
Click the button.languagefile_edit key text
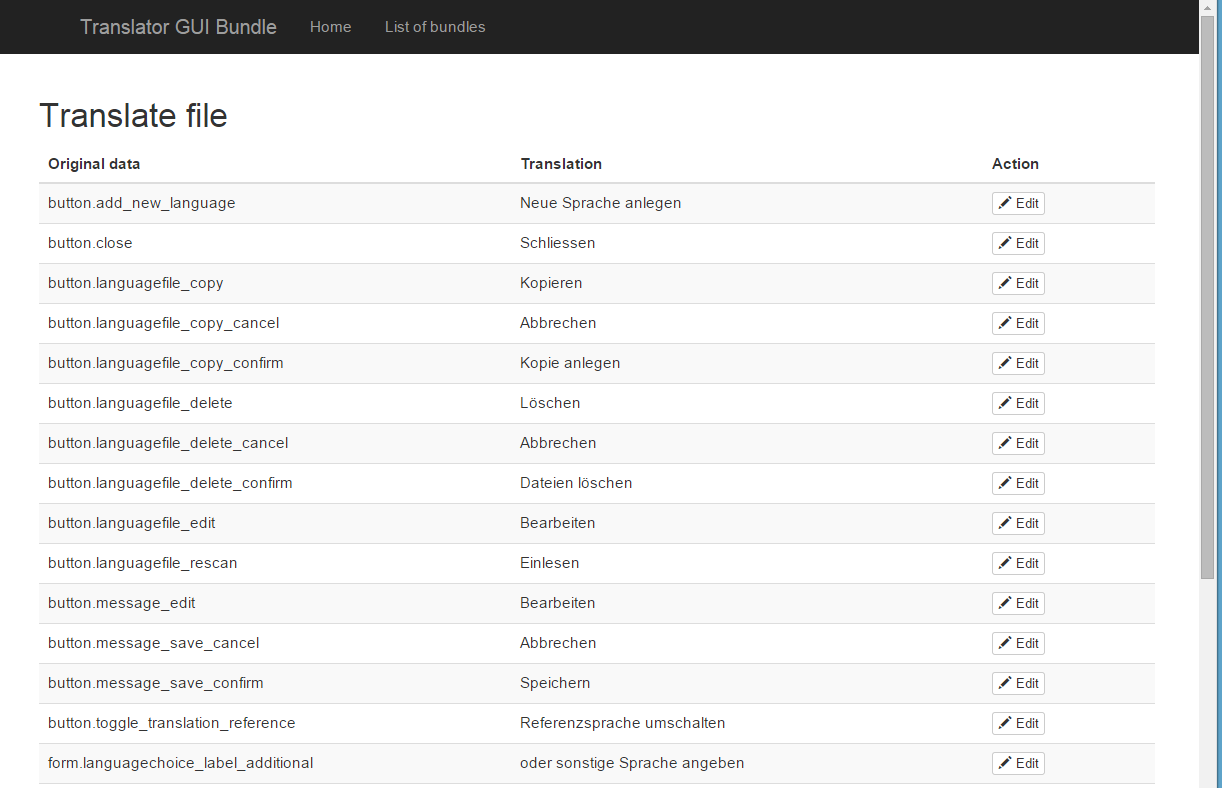(x=132, y=523)
